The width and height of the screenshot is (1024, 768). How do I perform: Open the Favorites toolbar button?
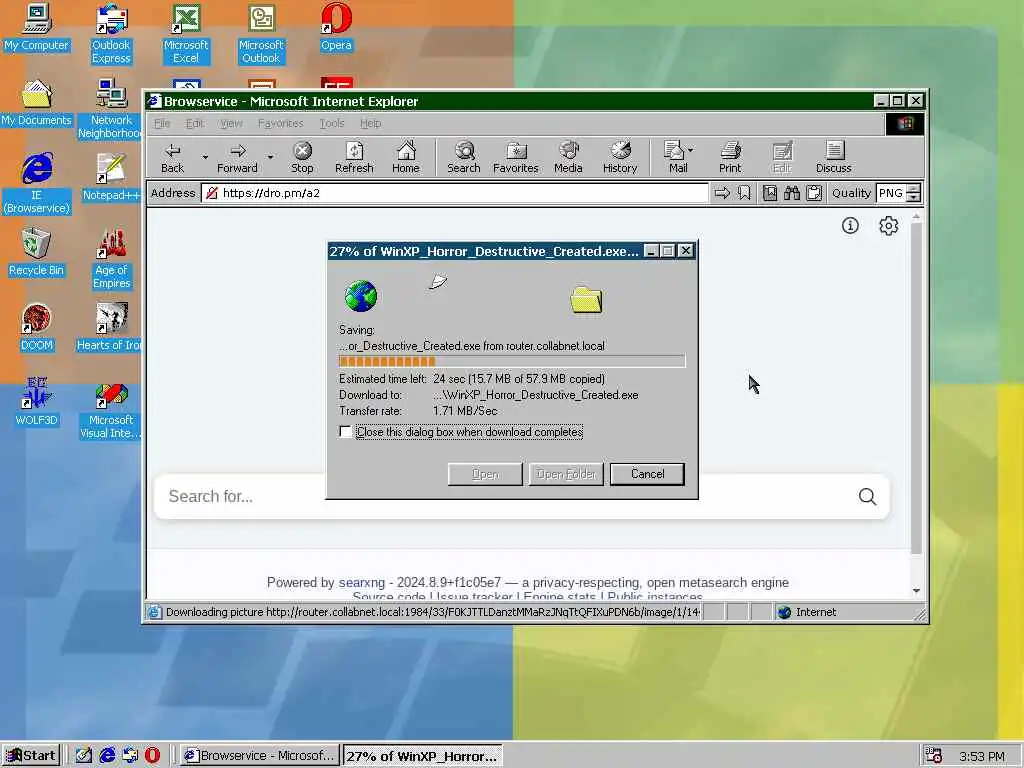pyautogui.click(x=515, y=158)
